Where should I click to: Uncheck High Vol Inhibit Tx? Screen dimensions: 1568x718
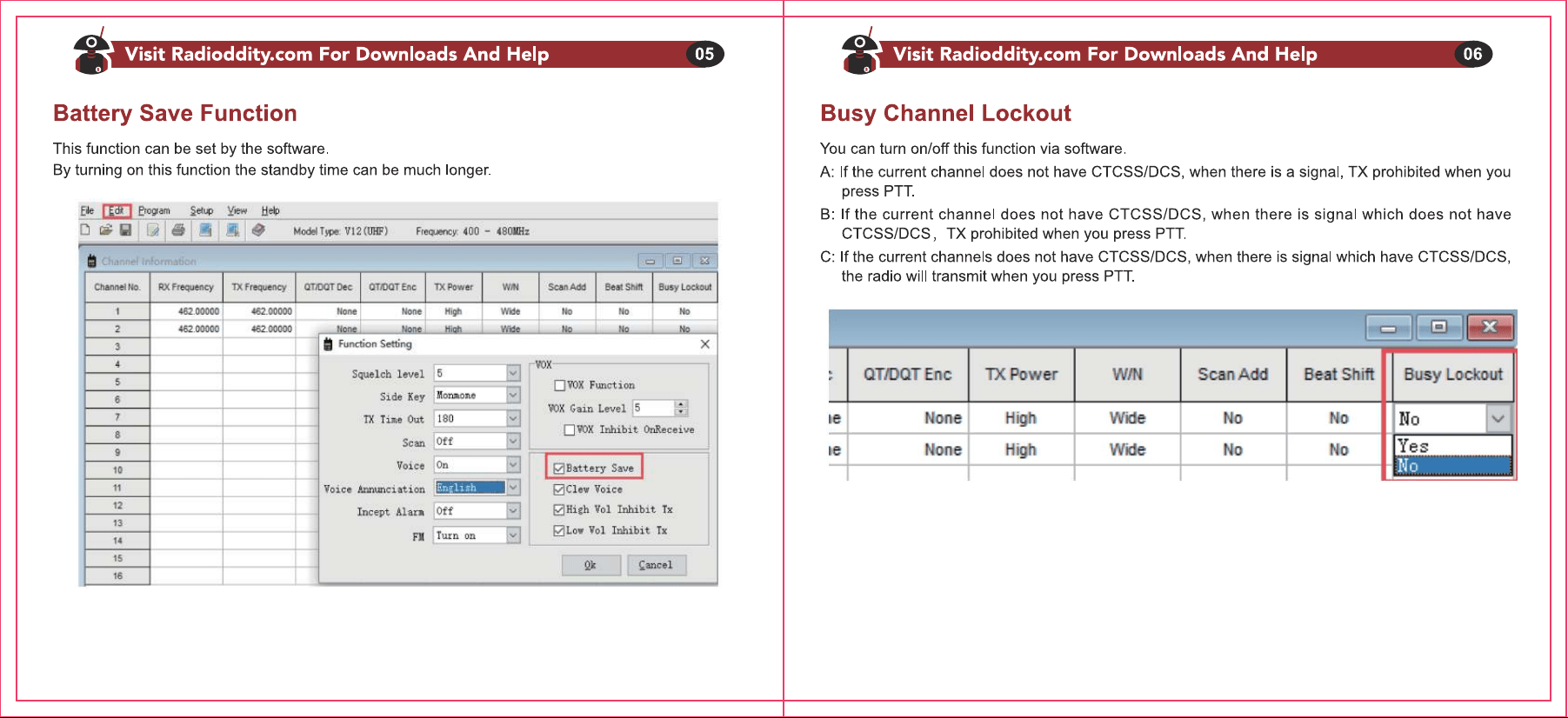click(559, 510)
